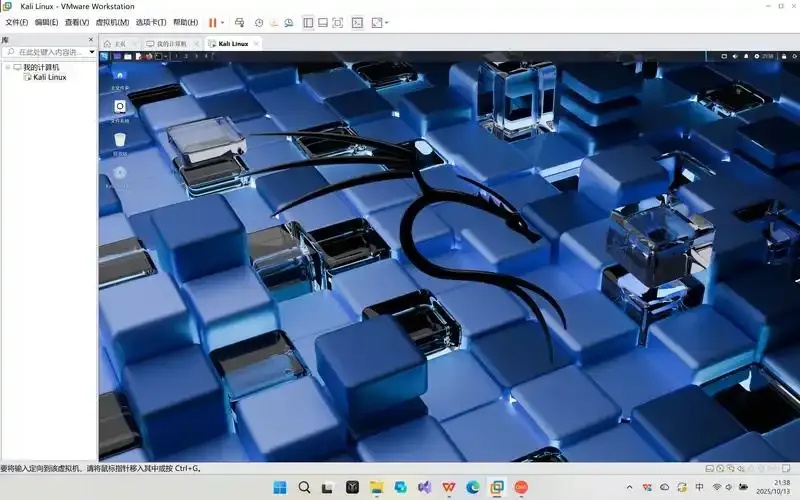The height and width of the screenshot is (500, 800).
Task: Revert to snapshot using the toolbar icon
Action: coord(273,22)
